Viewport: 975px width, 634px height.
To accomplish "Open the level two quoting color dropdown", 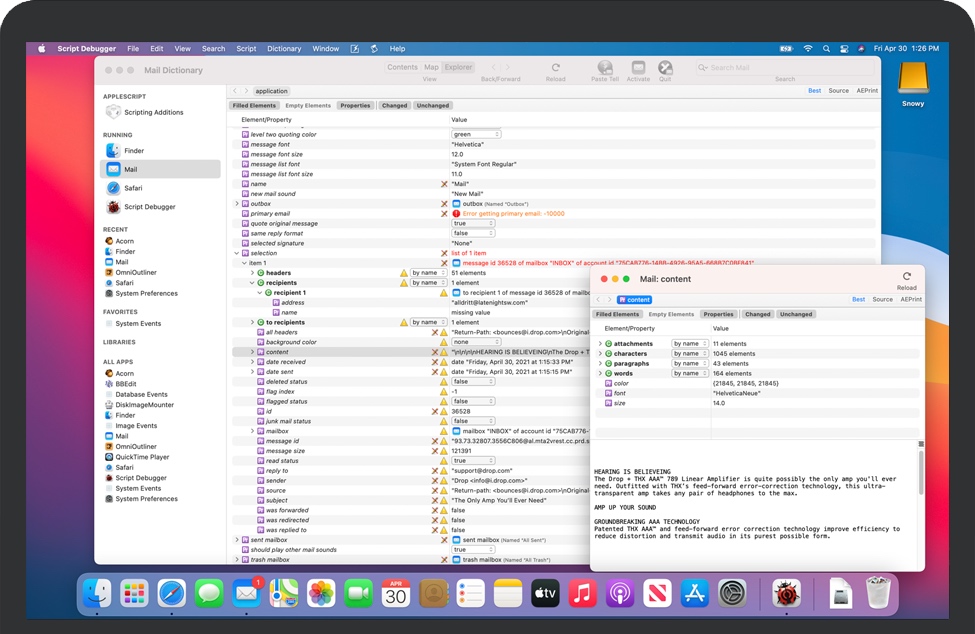I will click(475, 134).
